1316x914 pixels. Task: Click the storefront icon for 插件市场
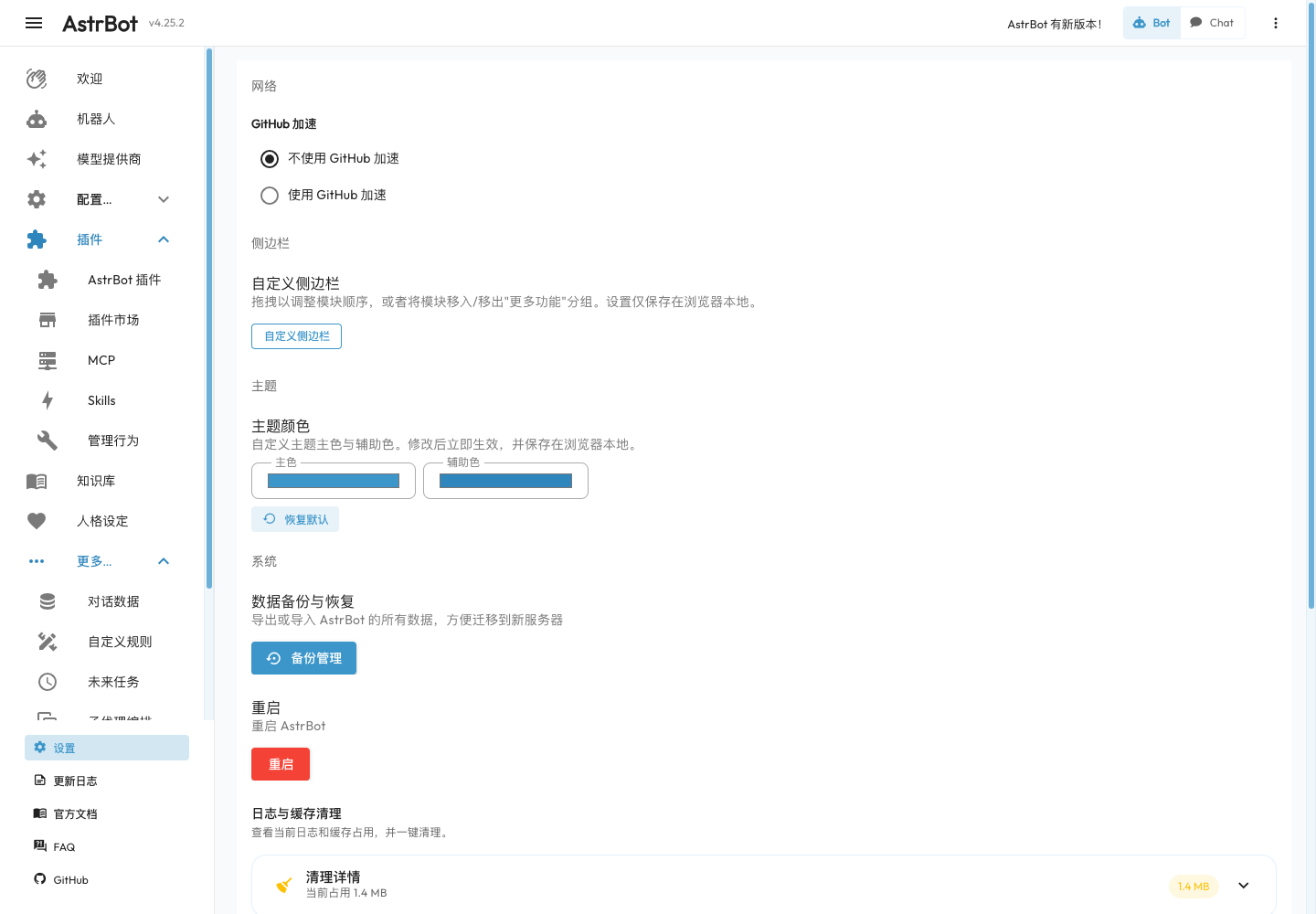click(48, 320)
